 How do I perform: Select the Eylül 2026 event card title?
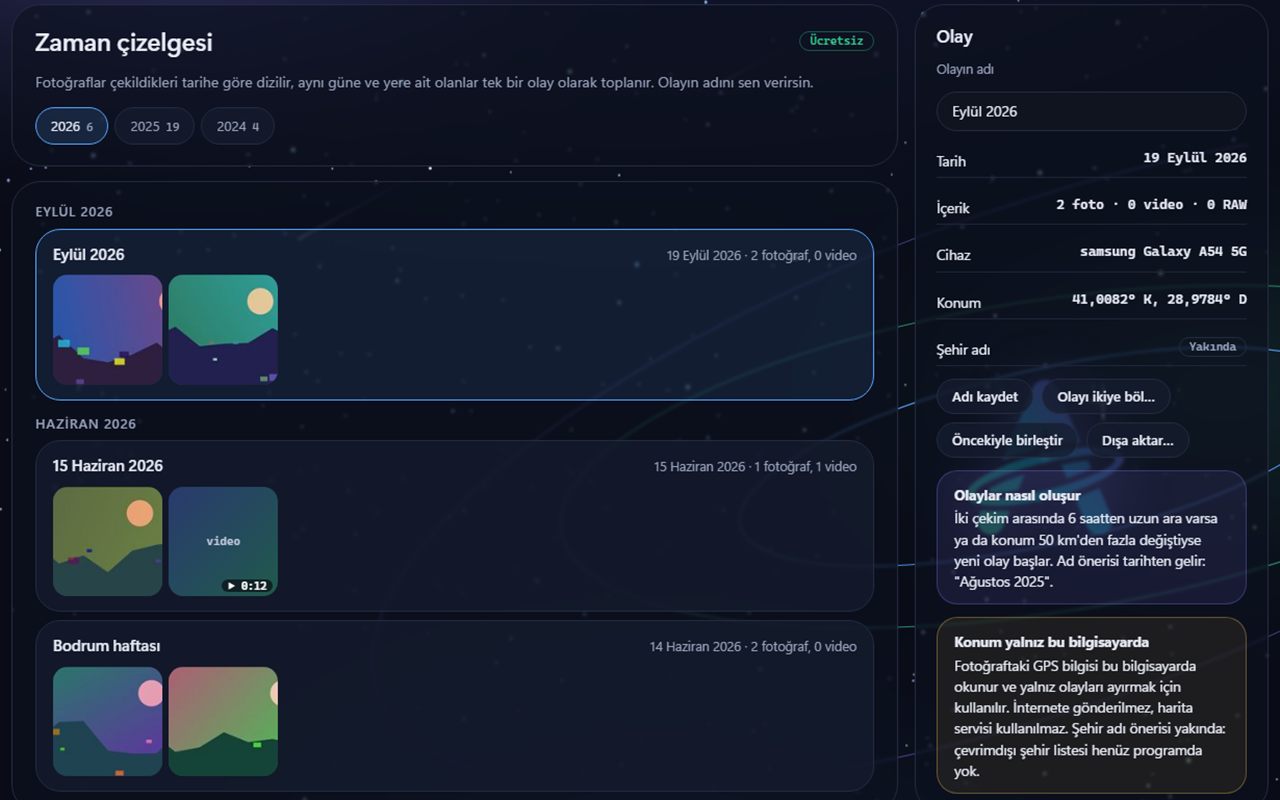(x=89, y=255)
